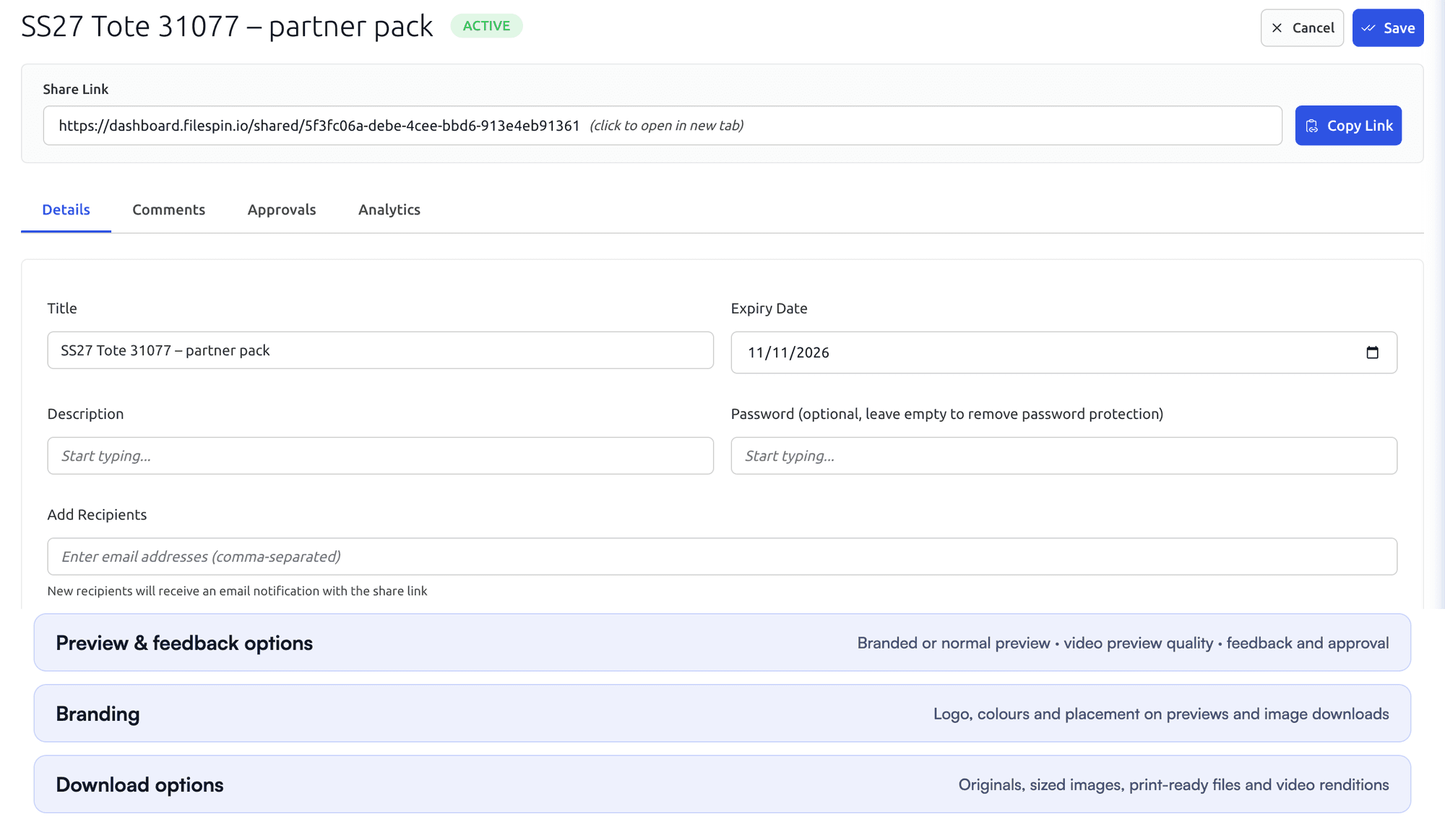The width and height of the screenshot is (1445, 840).
Task: Click the Add Recipients label
Action: 97,515
